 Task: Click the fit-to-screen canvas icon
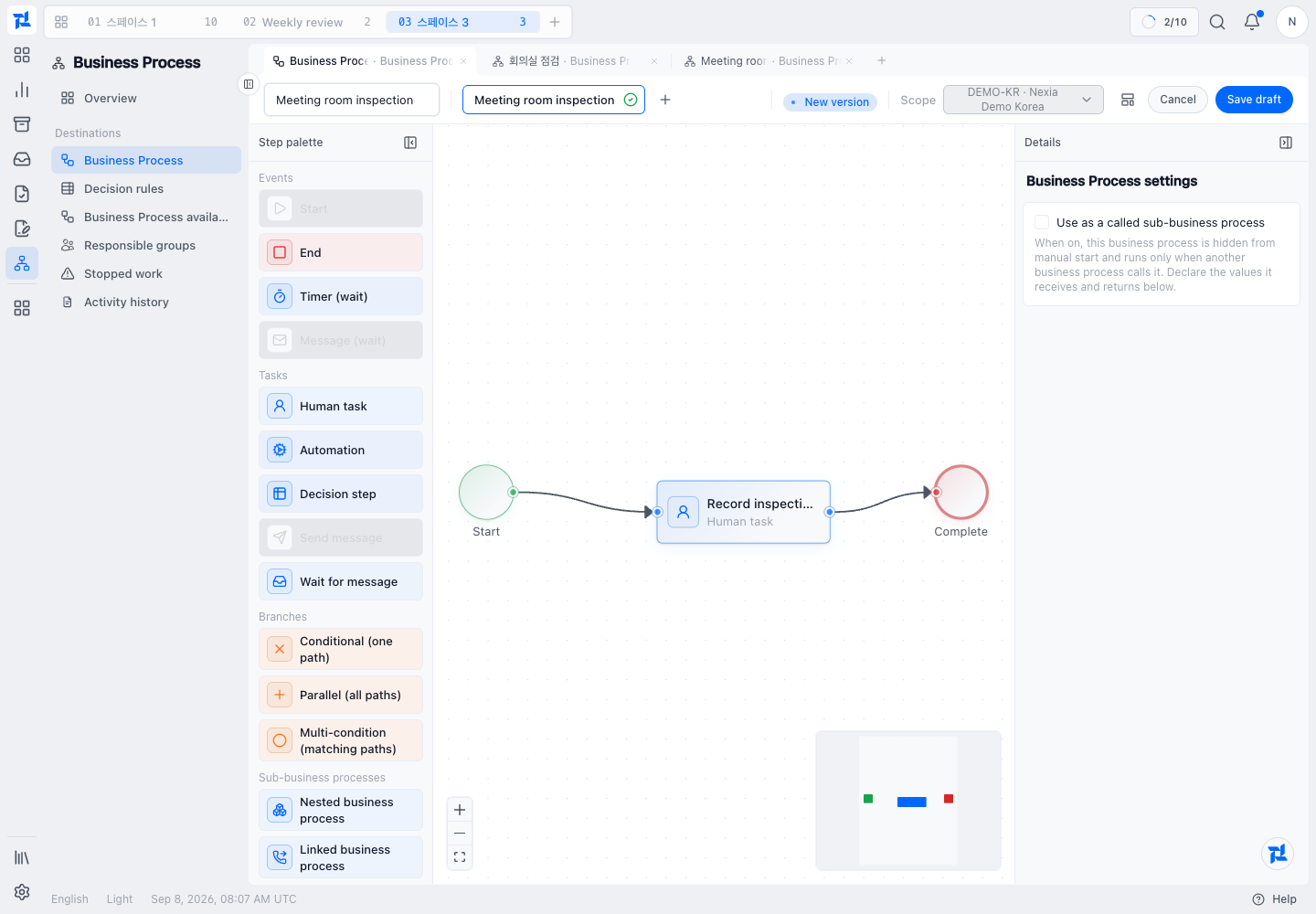point(460,857)
